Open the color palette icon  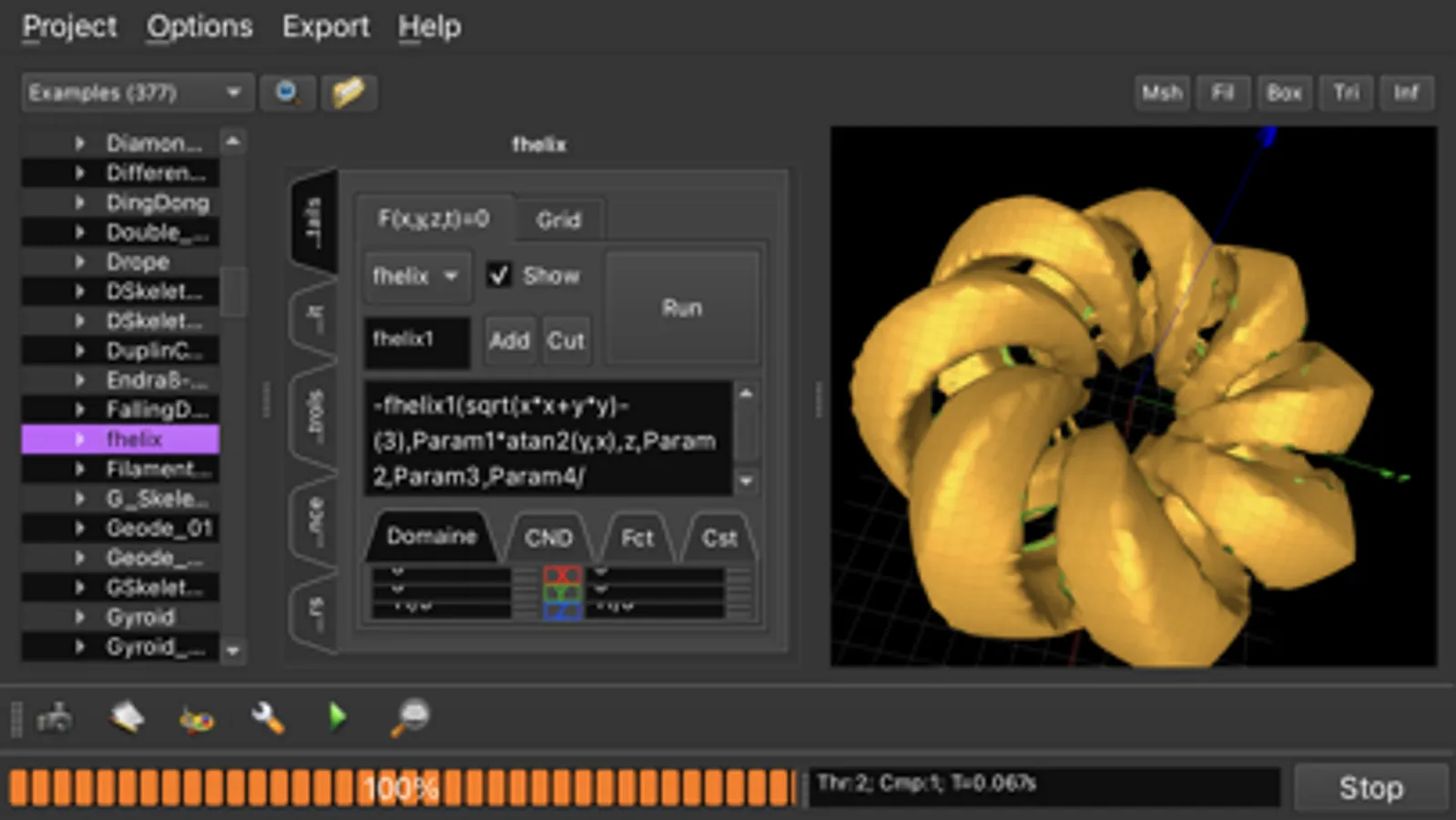(x=197, y=719)
